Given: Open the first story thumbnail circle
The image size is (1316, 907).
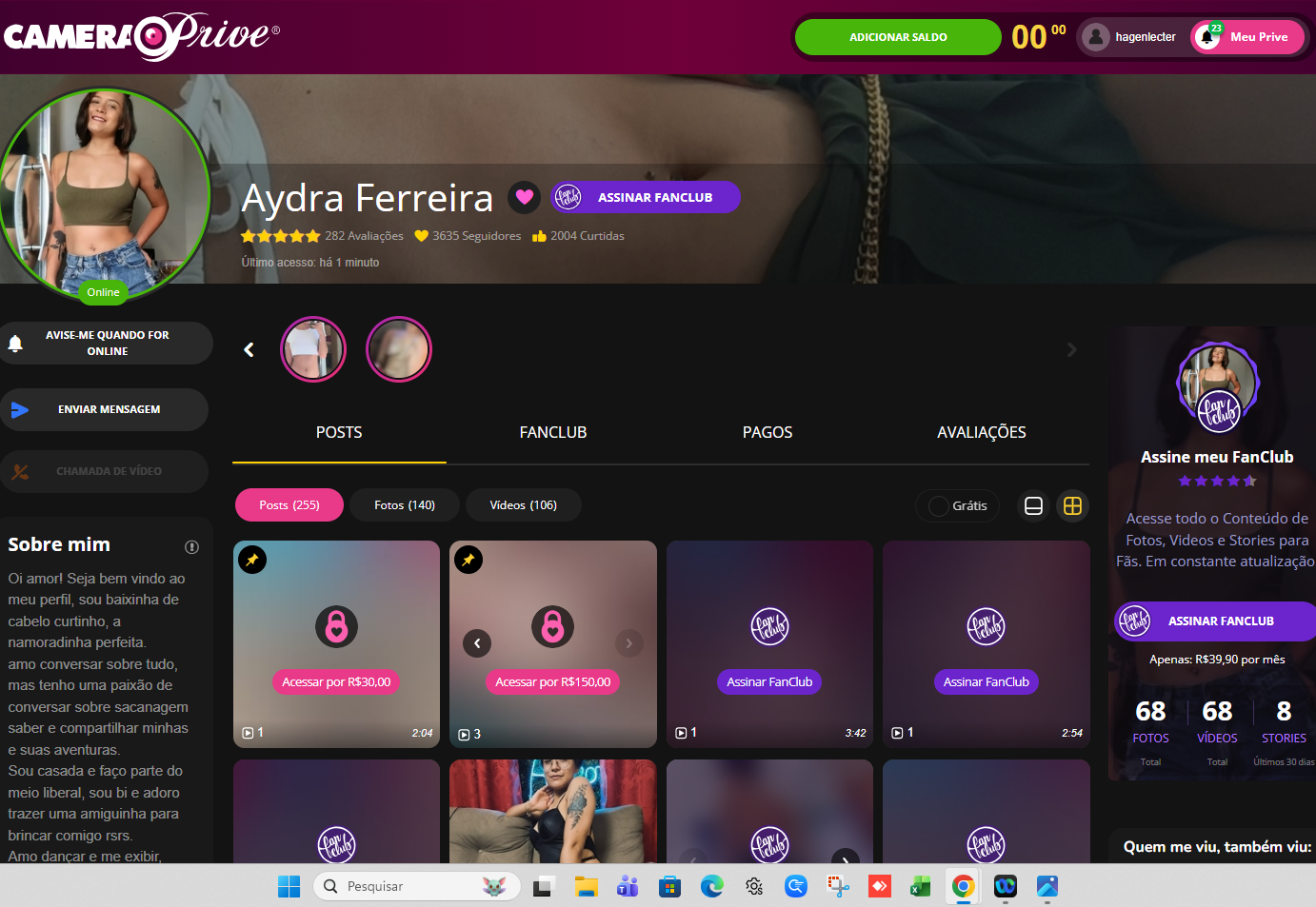Looking at the screenshot, I should click(313, 349).
